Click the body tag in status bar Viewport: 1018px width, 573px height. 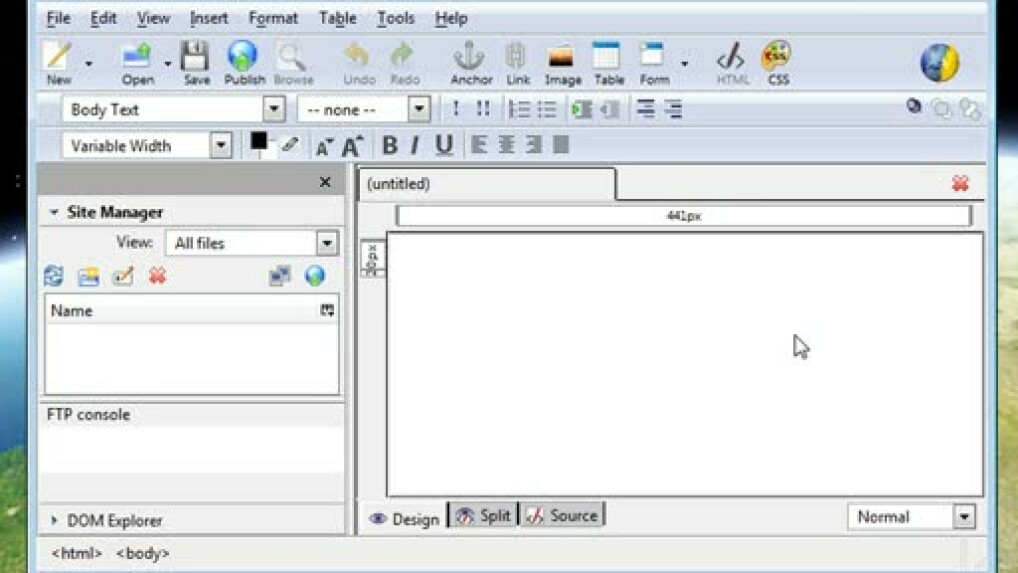pyautogui.click(x=143, y=553)
